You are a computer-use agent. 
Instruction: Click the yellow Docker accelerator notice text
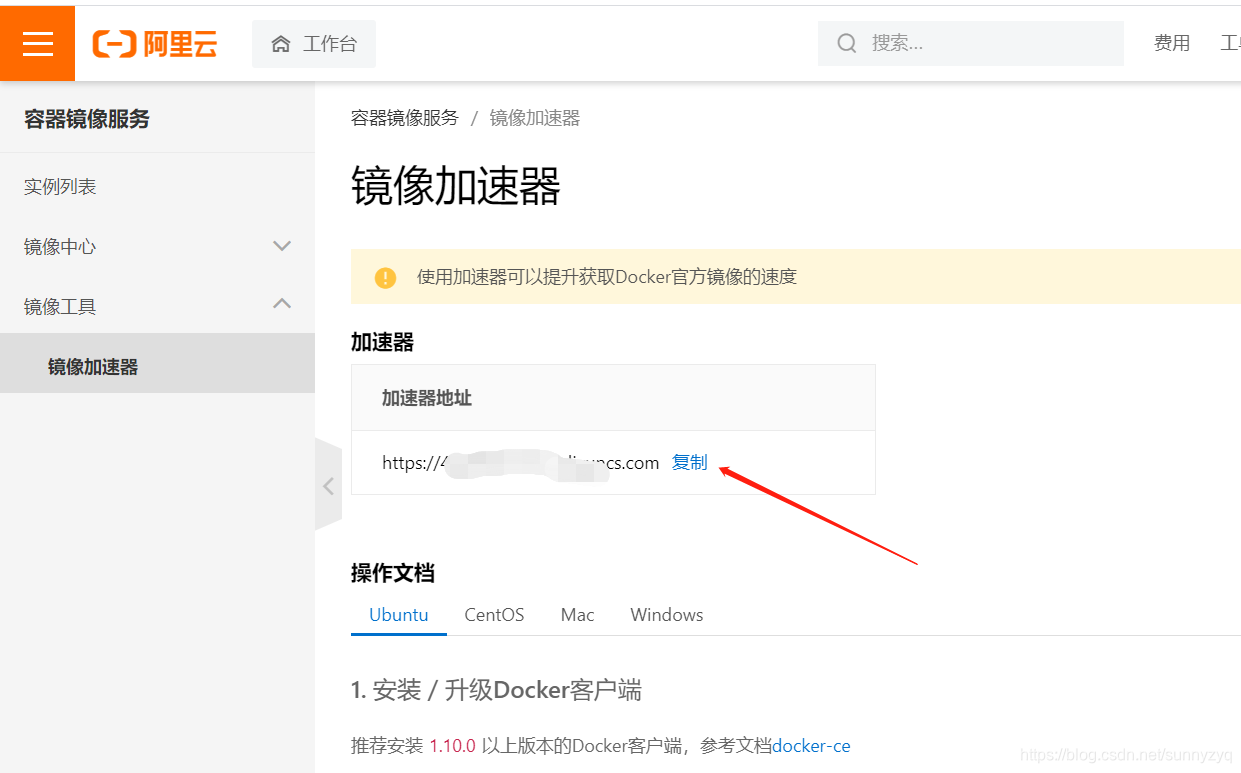(607, 277)
